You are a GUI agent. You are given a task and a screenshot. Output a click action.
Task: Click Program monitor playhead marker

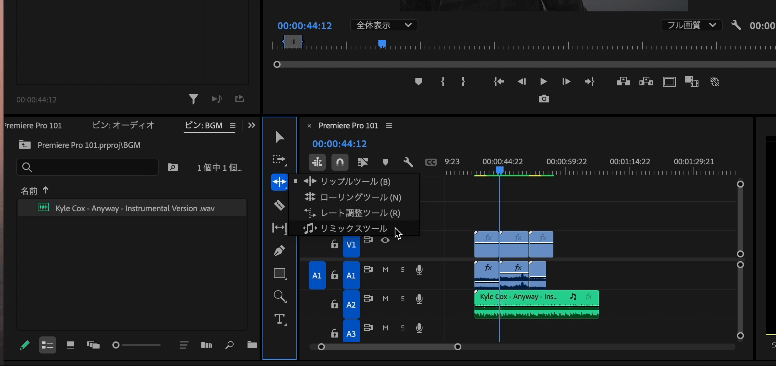pos(382,44)
